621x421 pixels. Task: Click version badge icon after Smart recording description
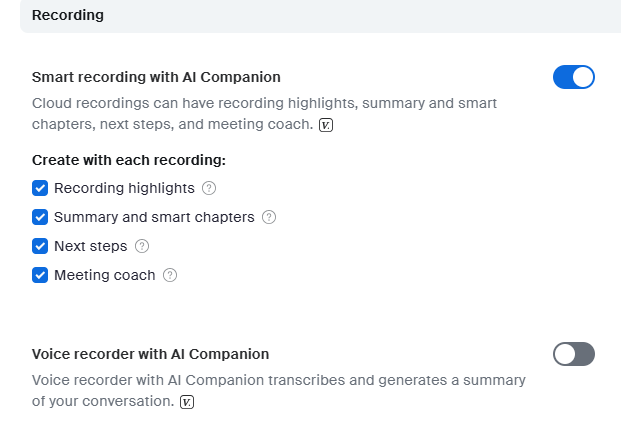(x=326, y=125)
